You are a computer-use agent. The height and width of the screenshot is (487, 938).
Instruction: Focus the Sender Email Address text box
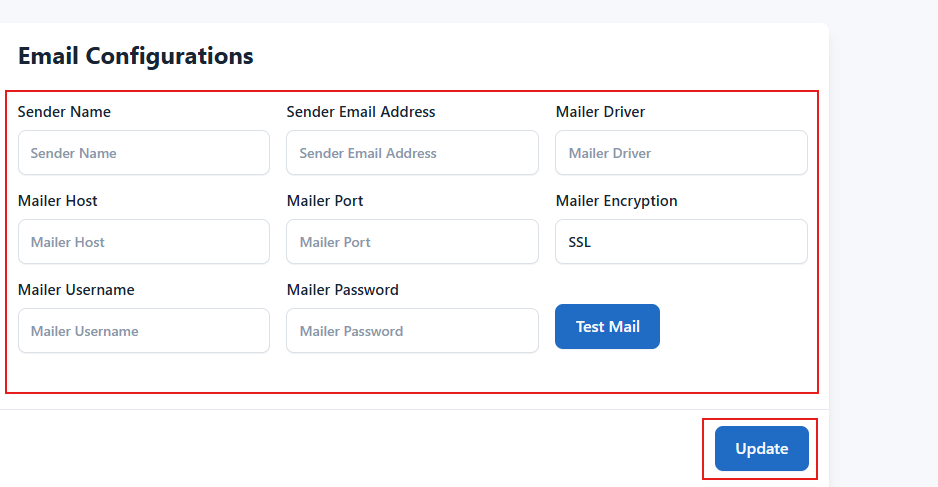[412, 153]
